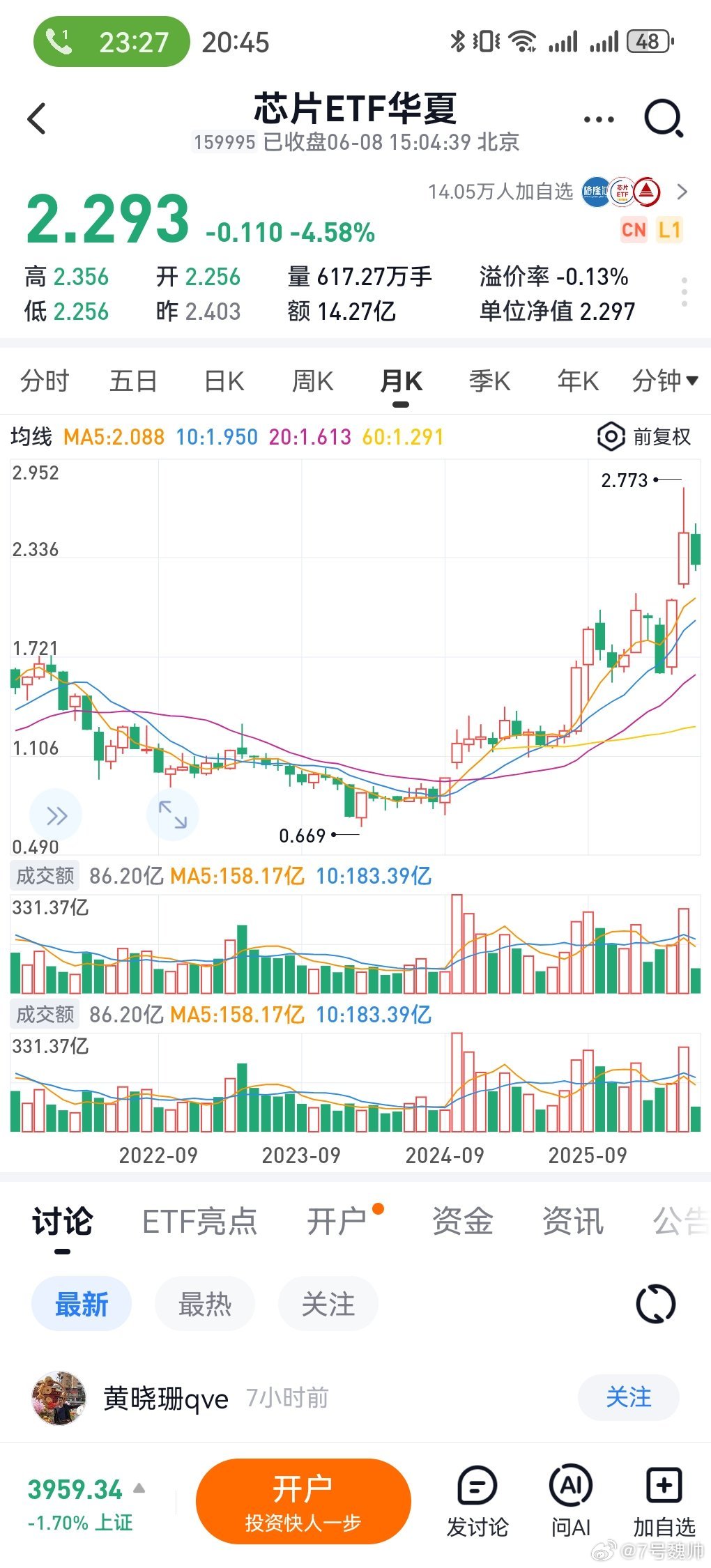This screenshot has width=711, height=1568.
Task: Tap the search magnifier icon
Action: (x=664, y=118)
